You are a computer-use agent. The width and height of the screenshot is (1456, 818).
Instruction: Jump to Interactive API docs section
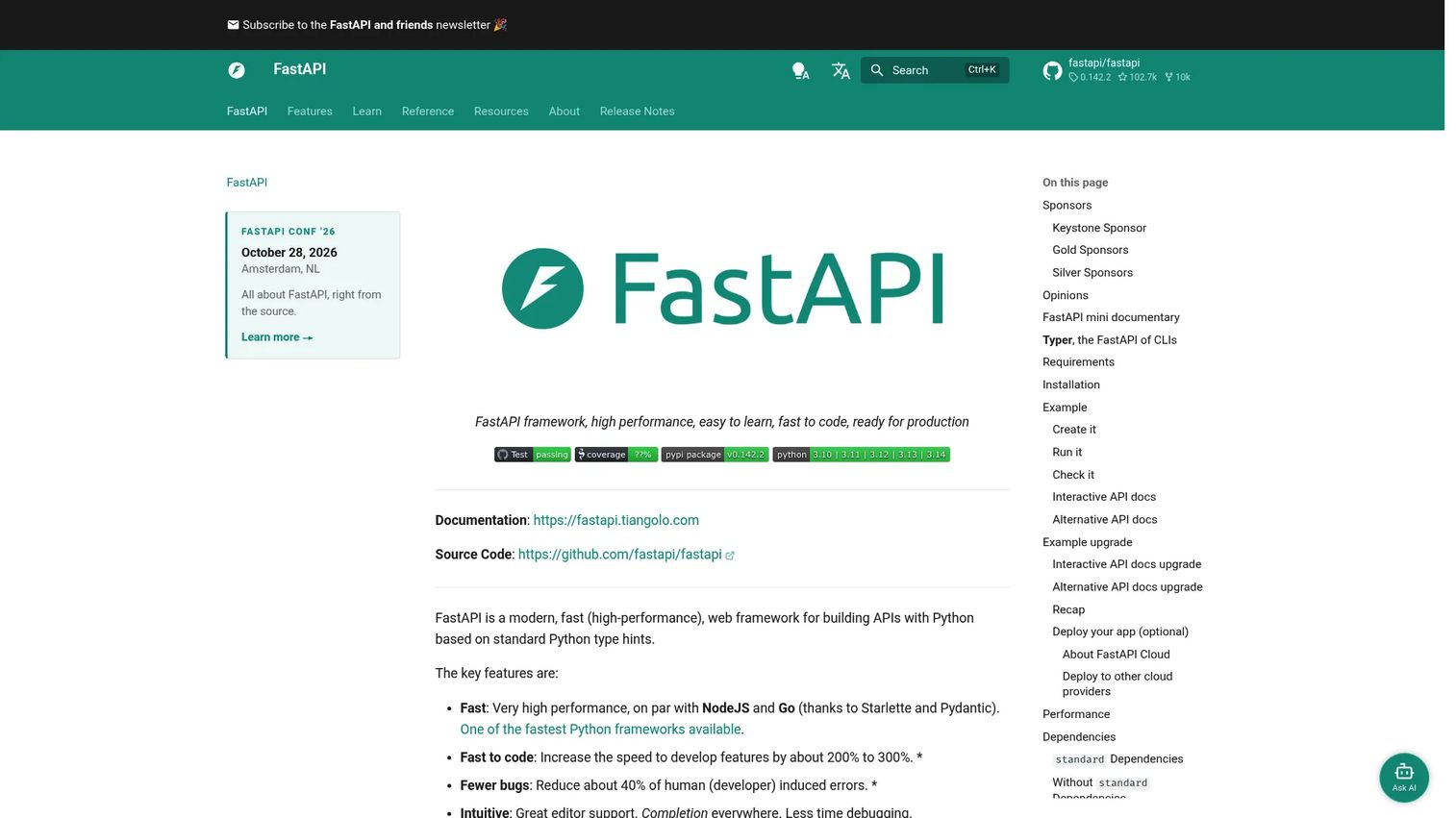point(1104,497)
